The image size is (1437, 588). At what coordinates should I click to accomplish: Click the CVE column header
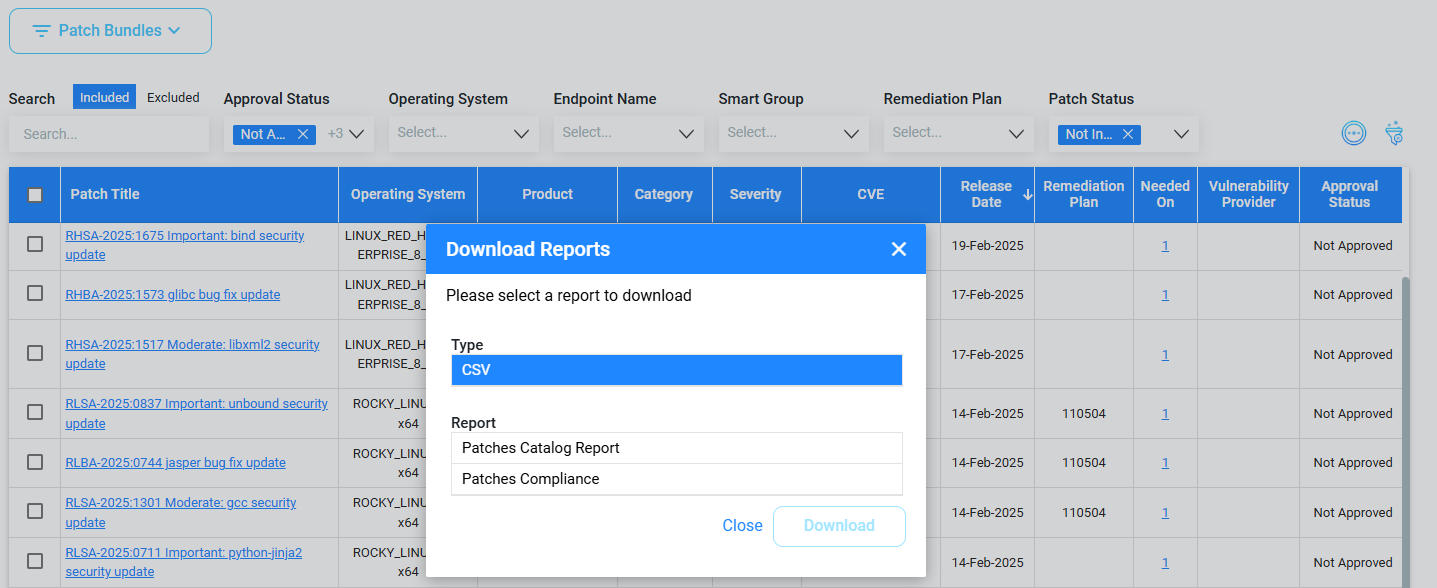[871, 194]
